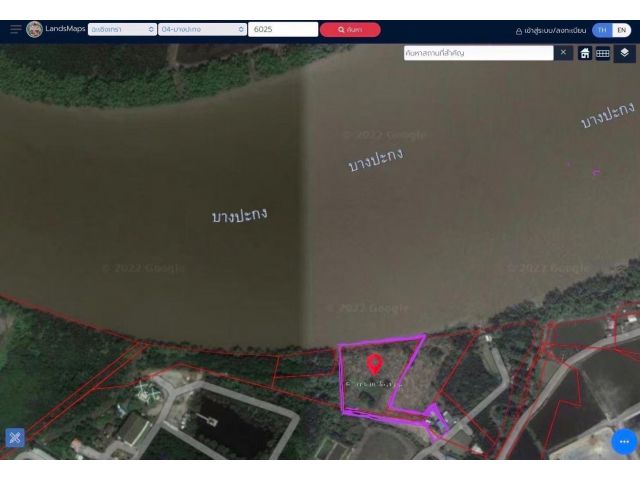Open the map layers icon
640x480 pixels.
pyautogui.click(x=624, y=53)
